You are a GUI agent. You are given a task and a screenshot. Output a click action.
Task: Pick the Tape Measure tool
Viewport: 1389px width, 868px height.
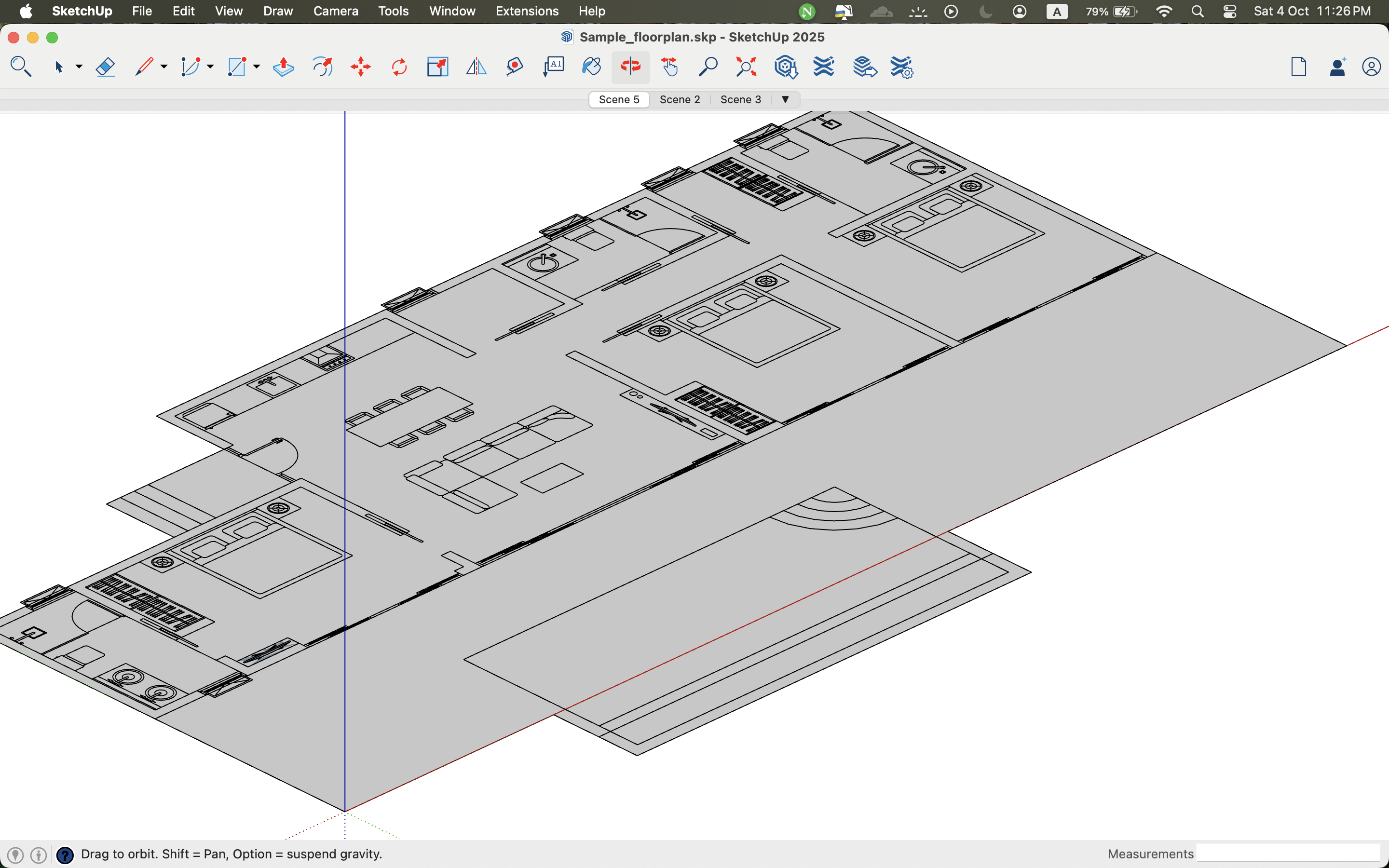click(x=514, y=67)
